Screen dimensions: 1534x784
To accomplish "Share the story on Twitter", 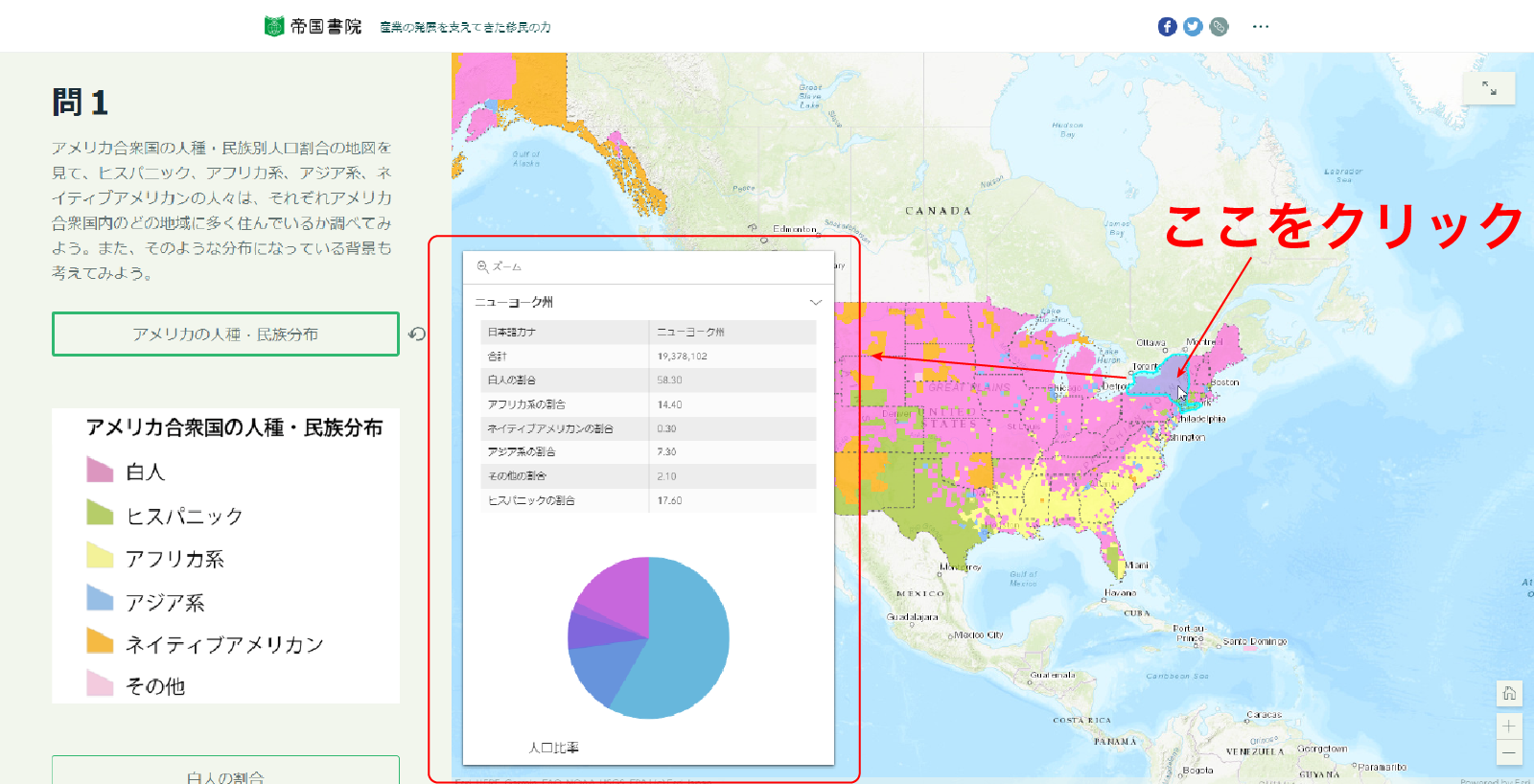I will [1193, 27].
